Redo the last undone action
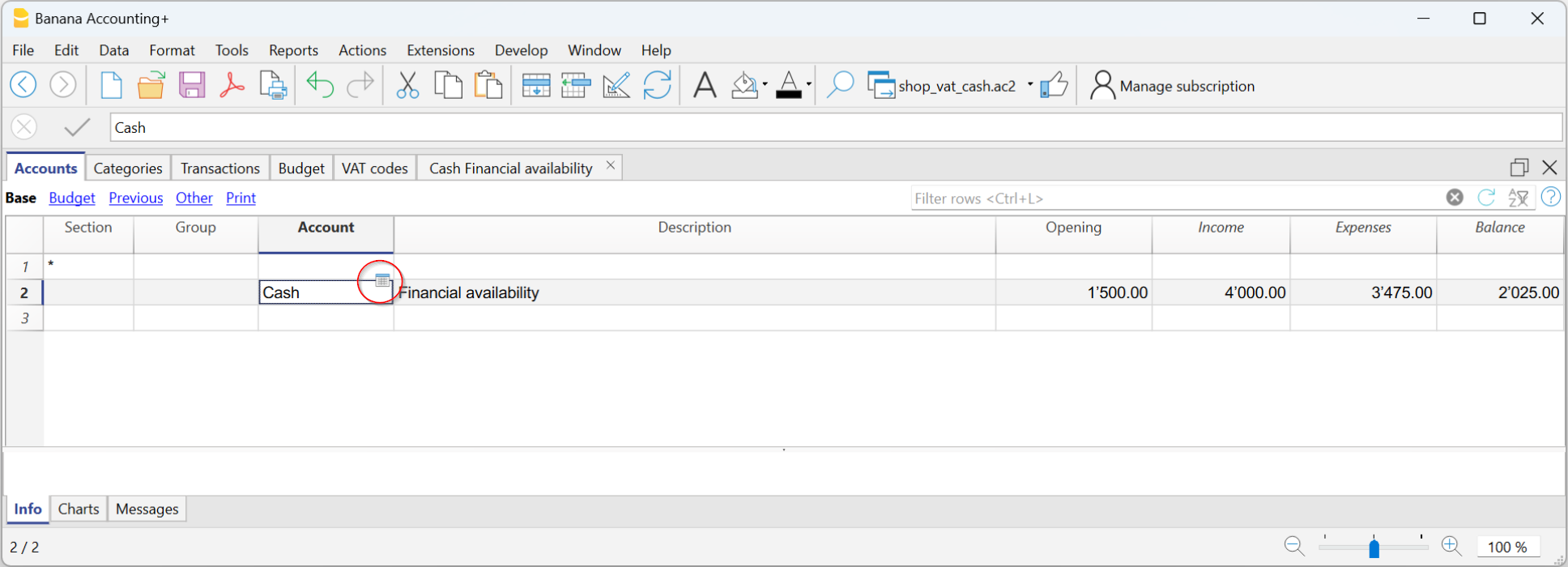1568x567 pixels. pos(360,84)
